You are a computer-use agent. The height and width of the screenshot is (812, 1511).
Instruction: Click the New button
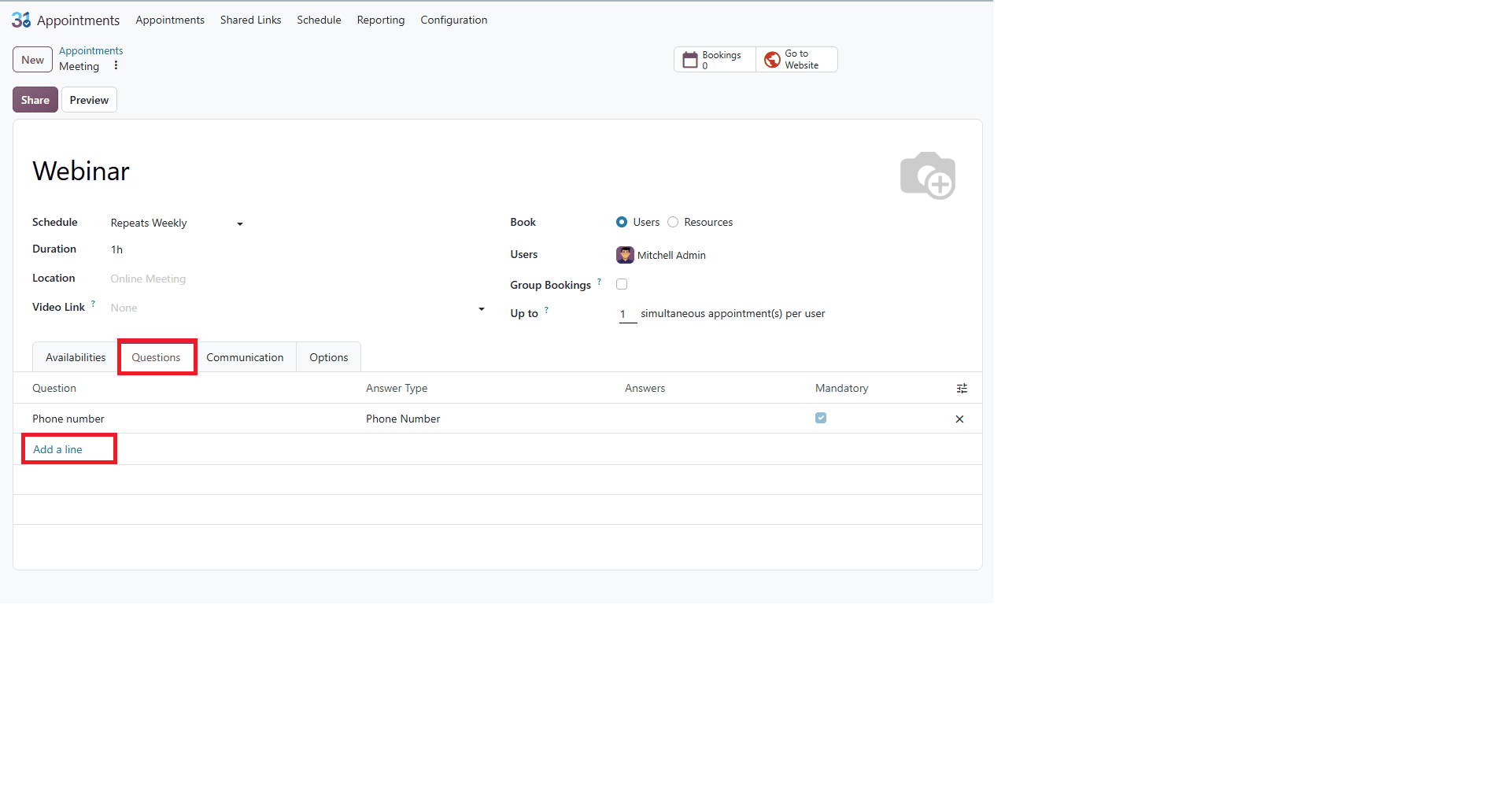tap(32, 60)
